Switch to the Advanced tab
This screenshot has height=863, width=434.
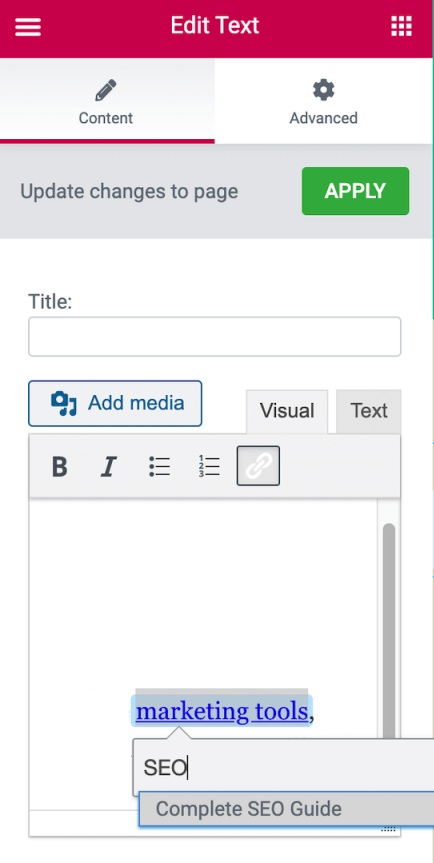pyautogui.click(x=323, y=101)
